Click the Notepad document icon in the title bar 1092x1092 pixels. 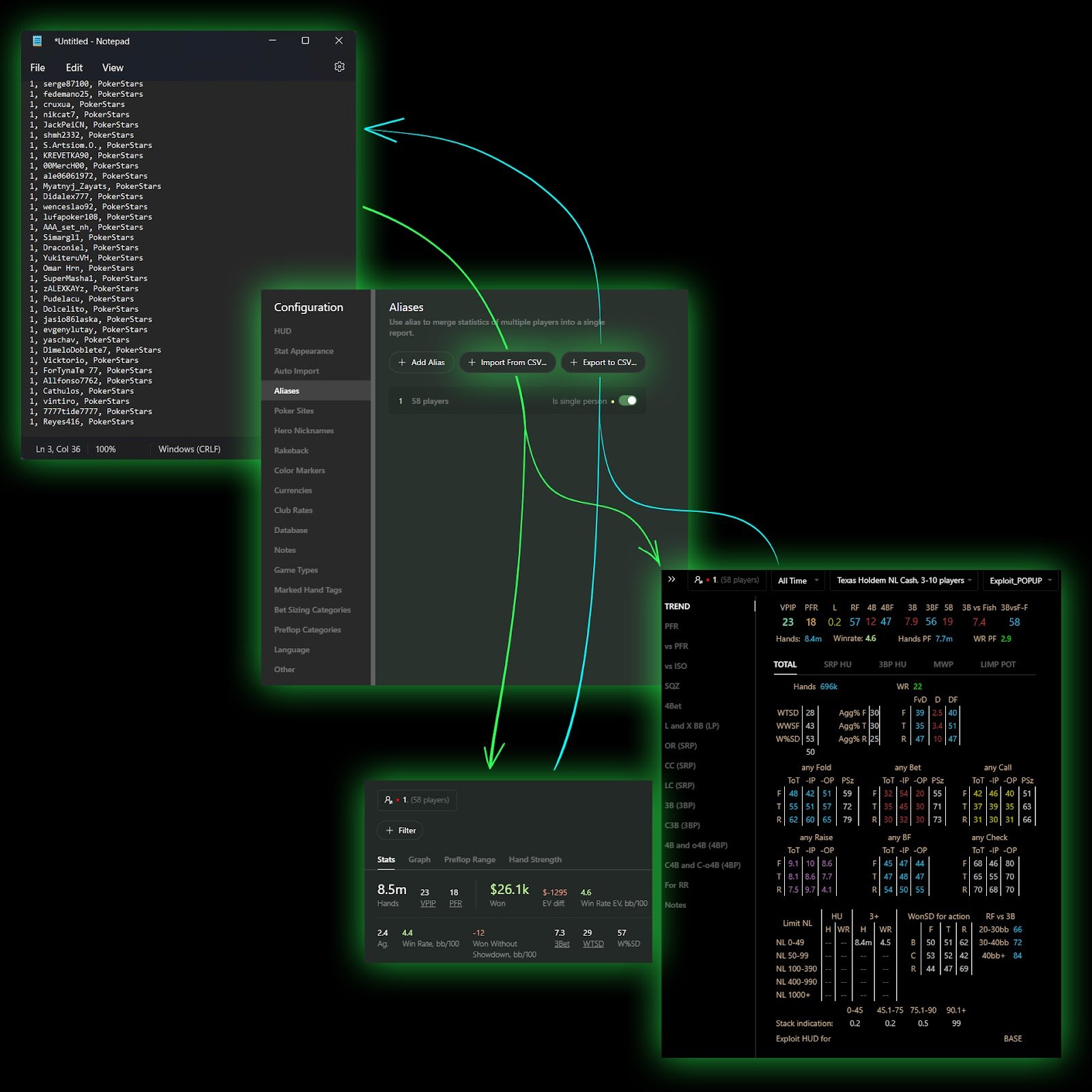point(35,41)
